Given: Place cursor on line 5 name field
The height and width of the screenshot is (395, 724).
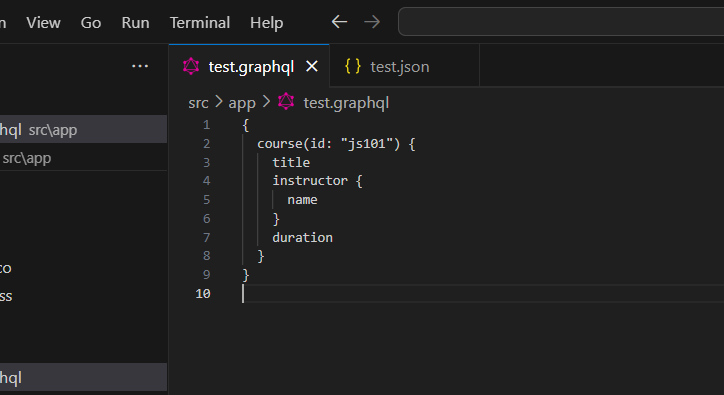Looking at the screenshot, I should pyautogui.click(x=302, y=200).
